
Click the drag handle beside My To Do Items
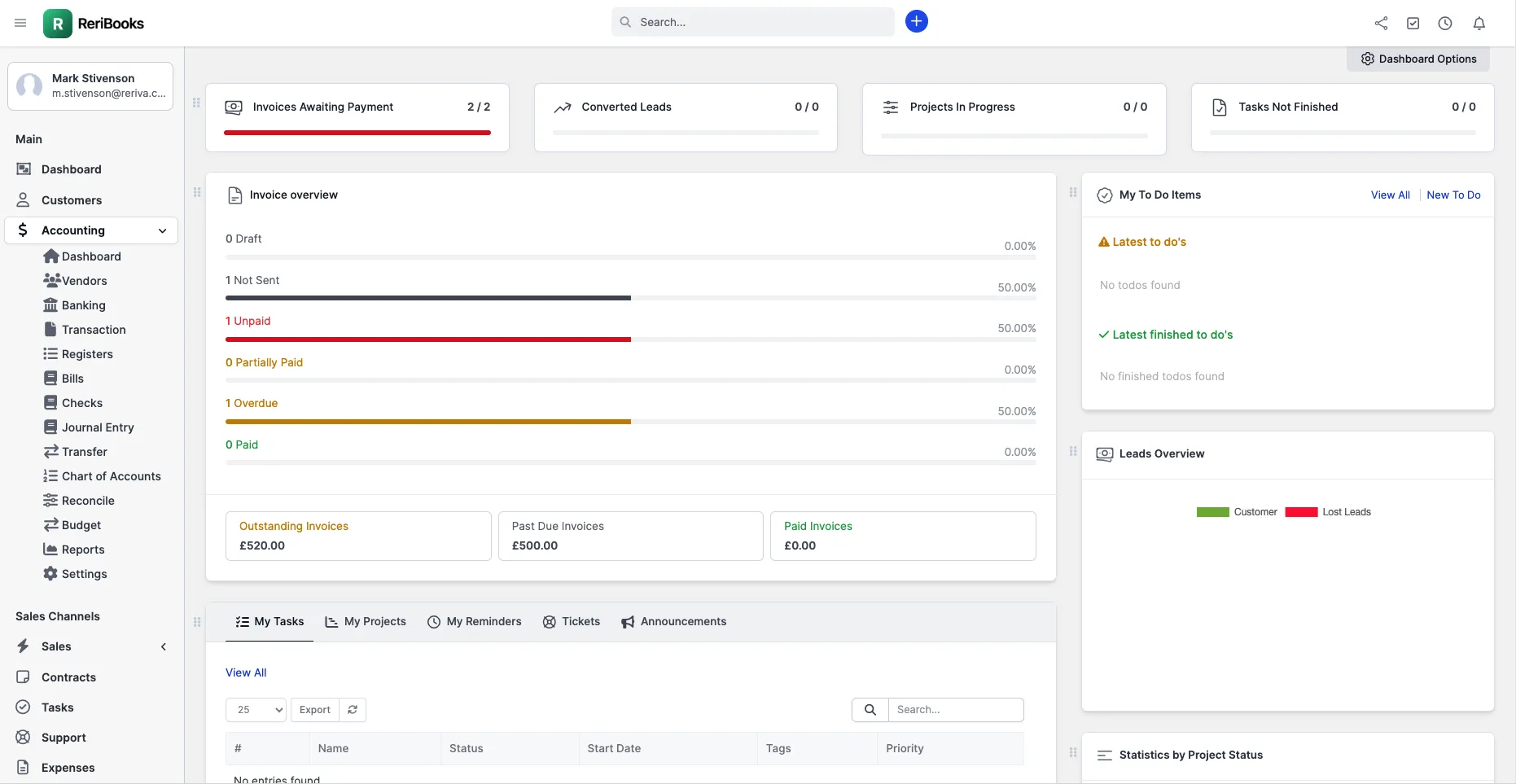pos(1073,193)
